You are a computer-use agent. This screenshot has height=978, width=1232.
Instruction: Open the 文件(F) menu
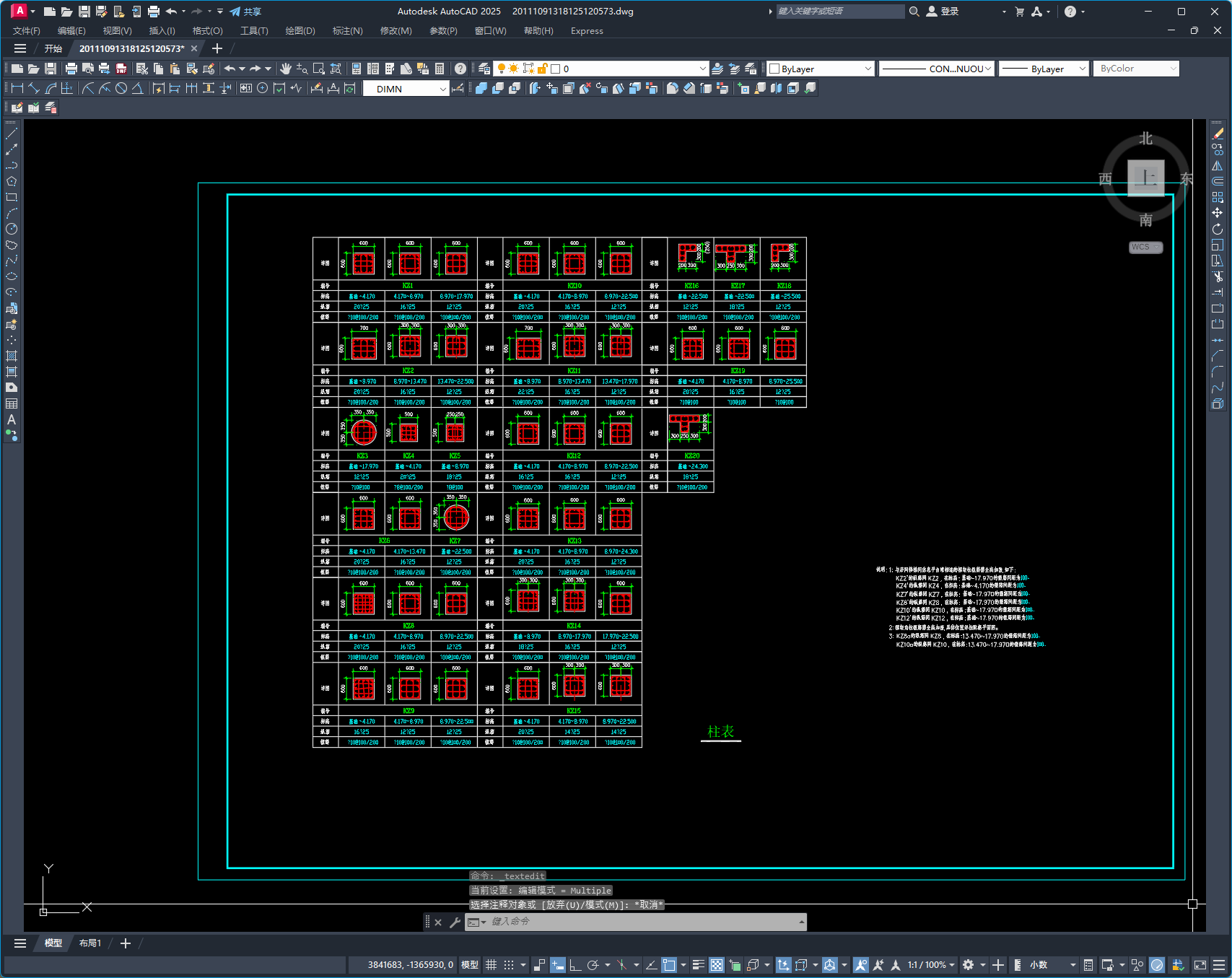point(27,31)
